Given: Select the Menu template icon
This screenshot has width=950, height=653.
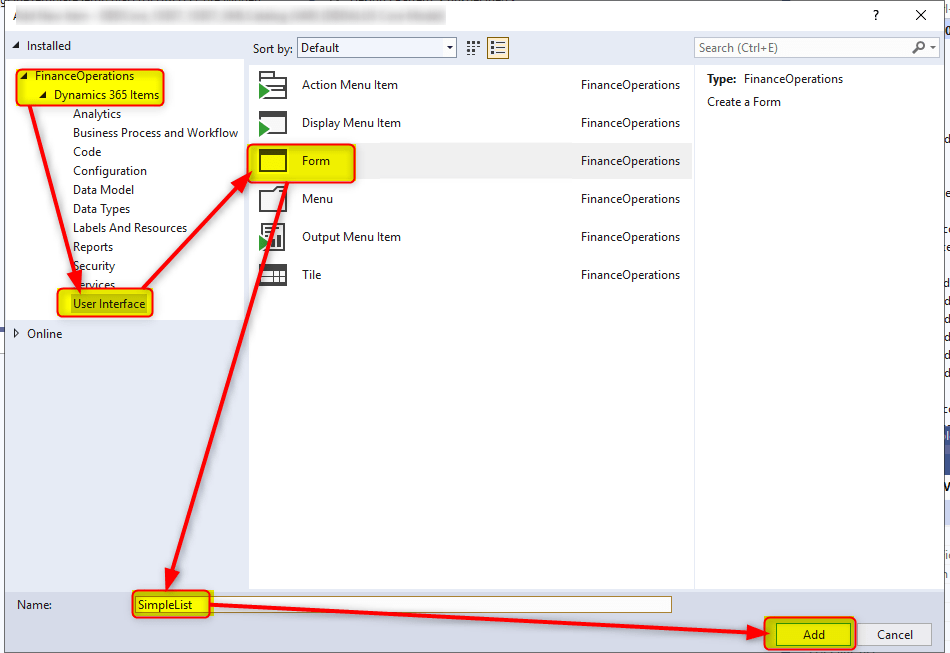Looking at the screenshot, I should click(272, 200).
